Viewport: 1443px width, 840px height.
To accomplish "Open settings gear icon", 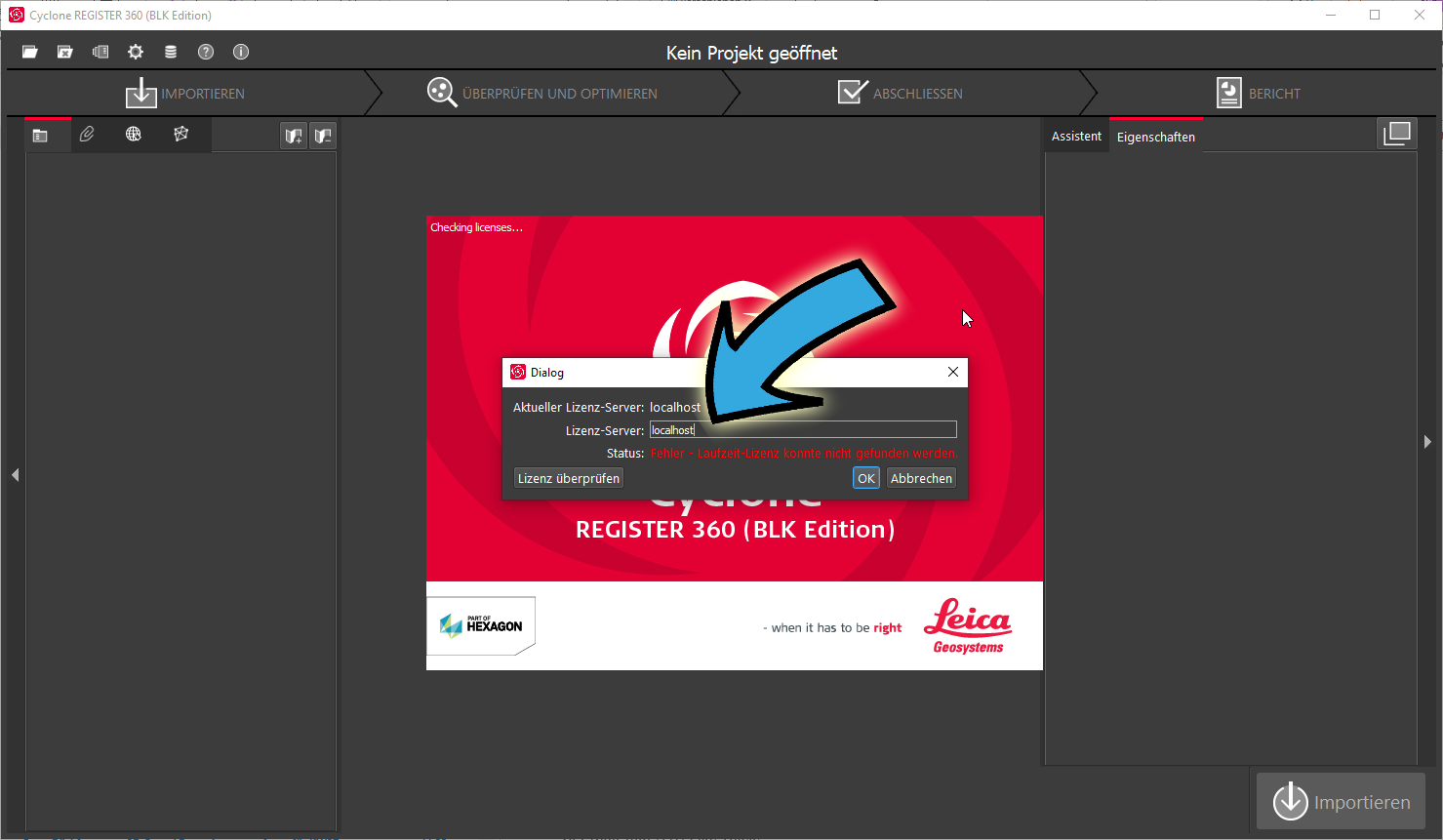I will pyautogui.click(x=136, y=52).
